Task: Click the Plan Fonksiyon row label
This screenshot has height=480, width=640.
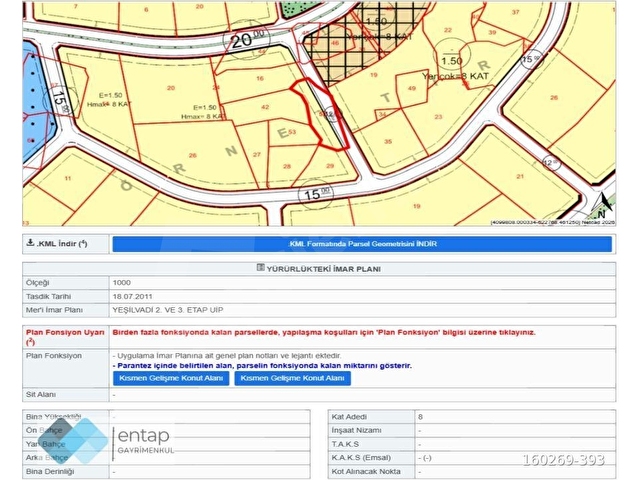Action: tap(54, 356)
